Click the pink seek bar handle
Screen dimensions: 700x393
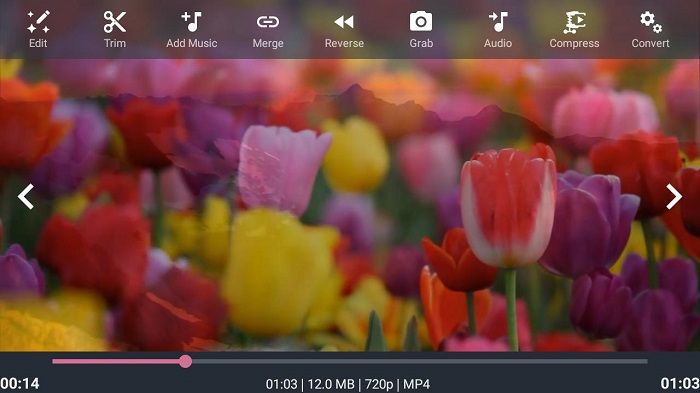pos(185,361)
